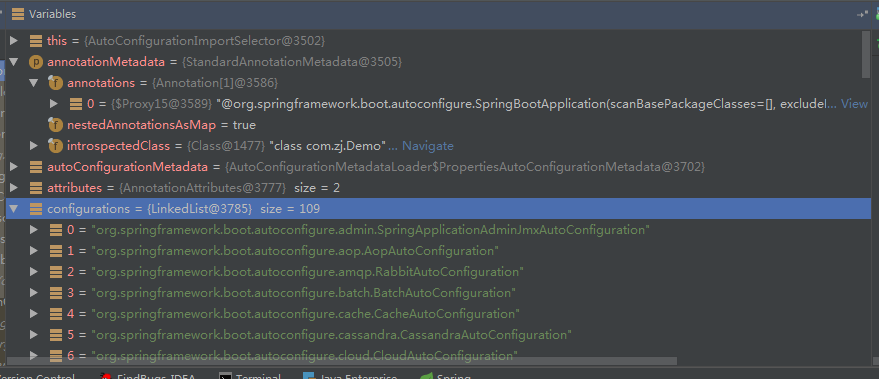Expand the attributes variable
Image resolution: width=879 pixels, height=379 pixels.
15,188
